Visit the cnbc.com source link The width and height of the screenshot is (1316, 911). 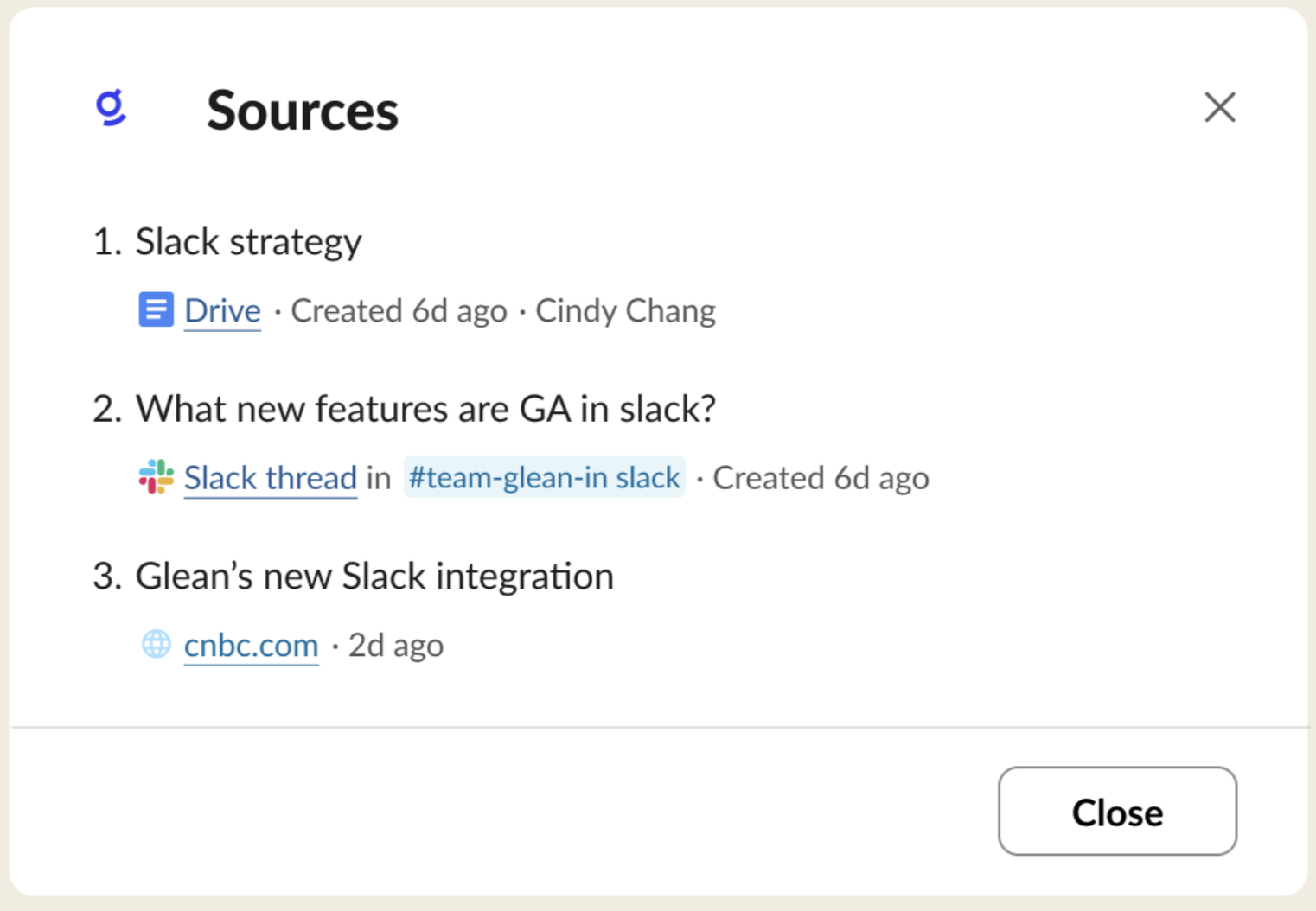pyautogui.click(x=251, y=645)
